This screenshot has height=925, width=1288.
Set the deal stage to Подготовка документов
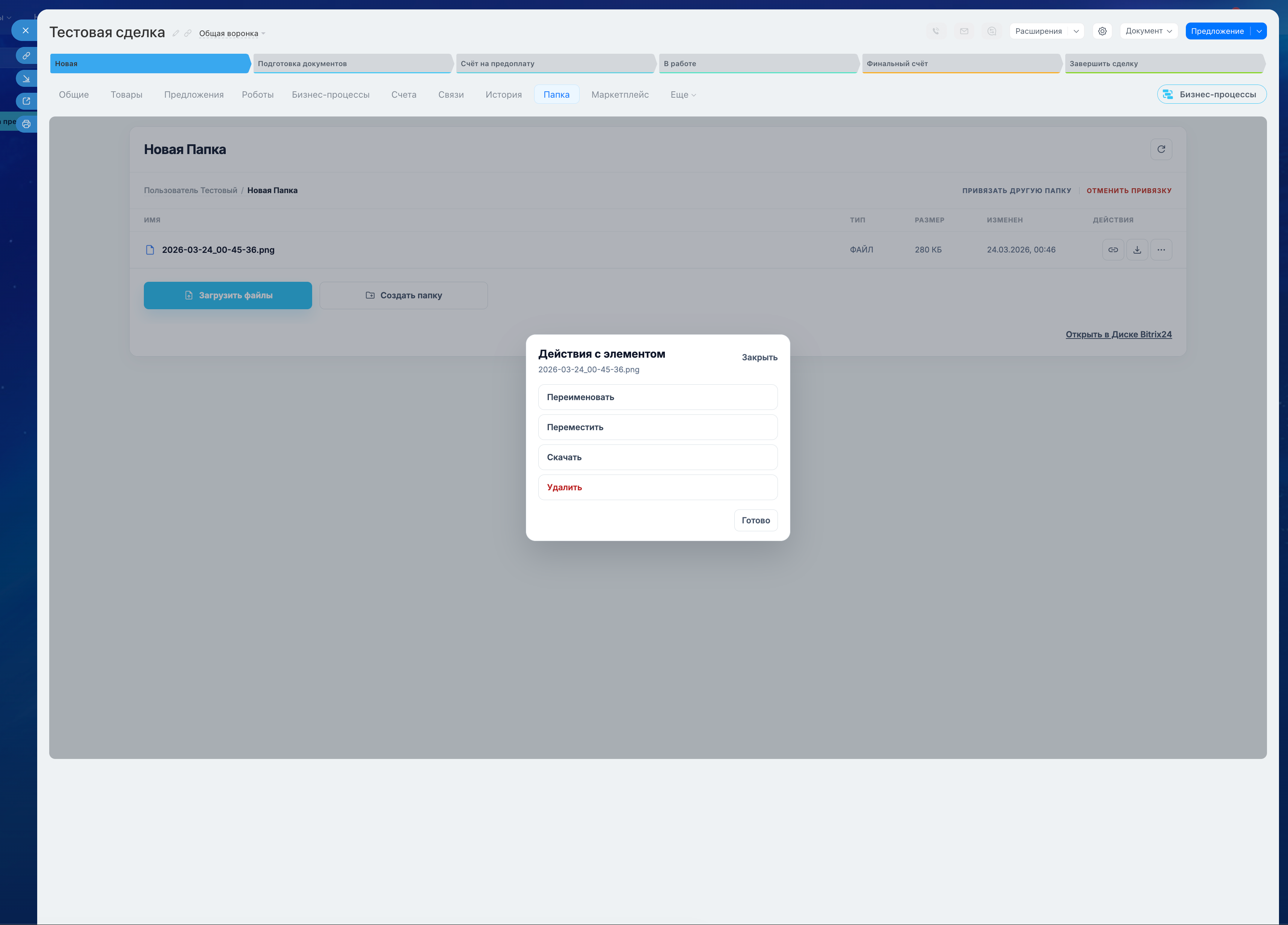click(352, 63)
